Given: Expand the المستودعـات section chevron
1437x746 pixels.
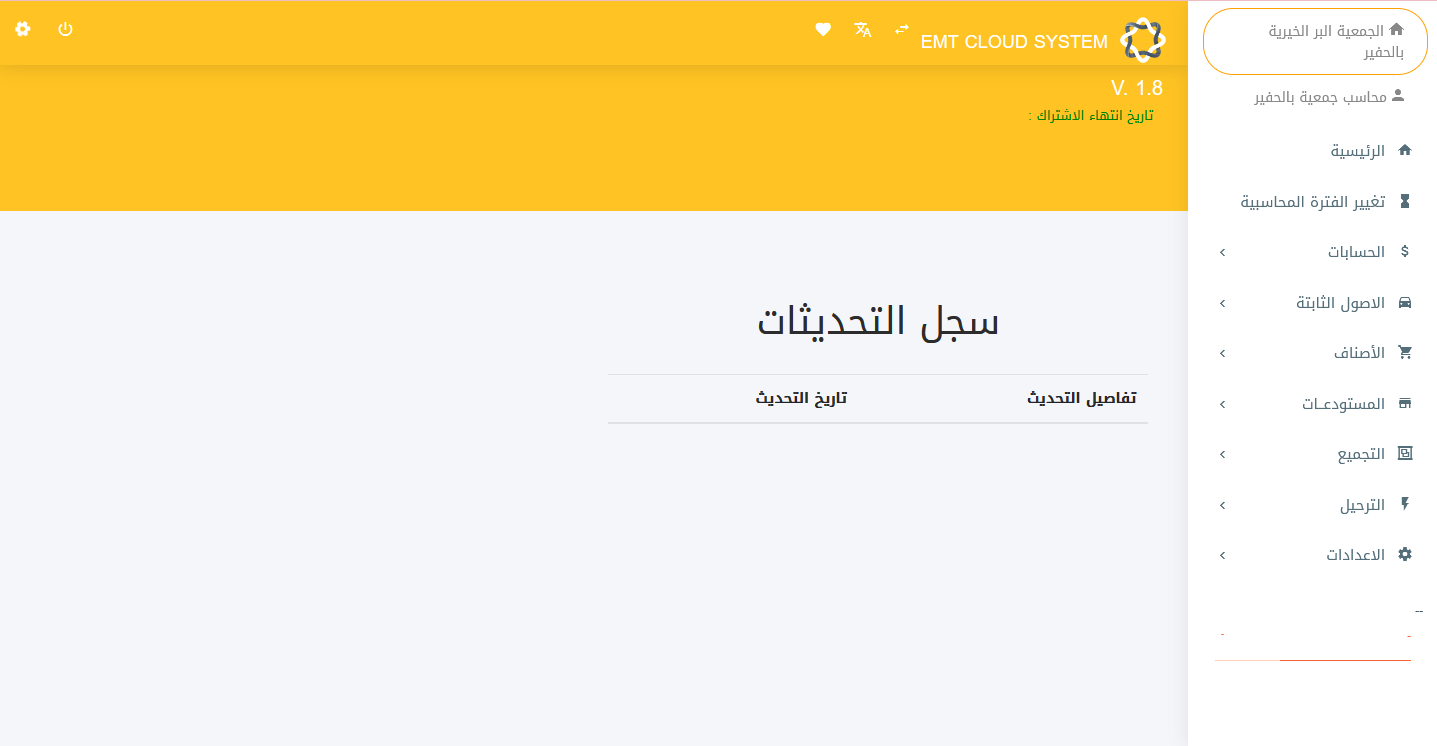Looking at the screenshot, I should click(1221, 403).
